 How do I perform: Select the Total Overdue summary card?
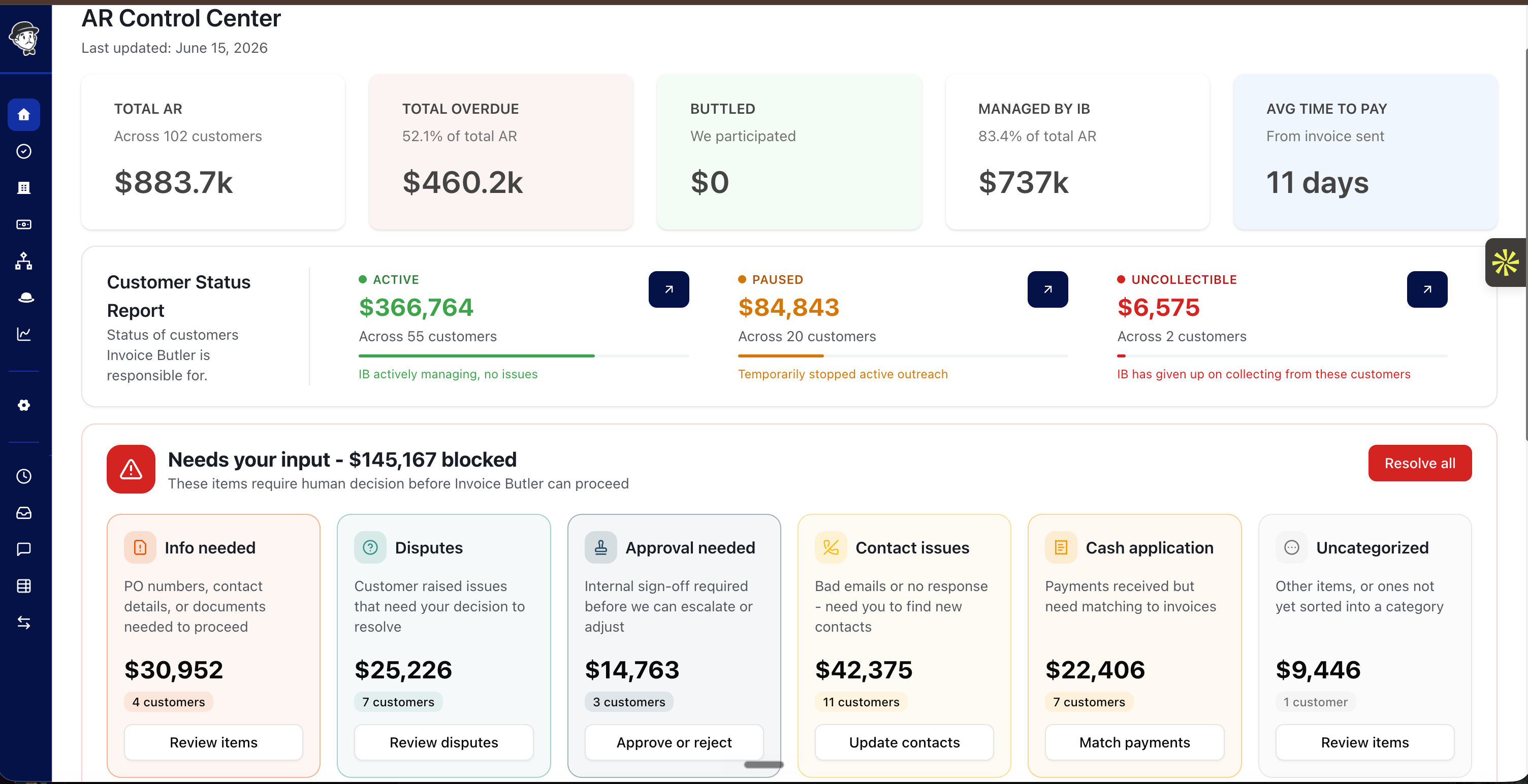[x=501, y=152]
